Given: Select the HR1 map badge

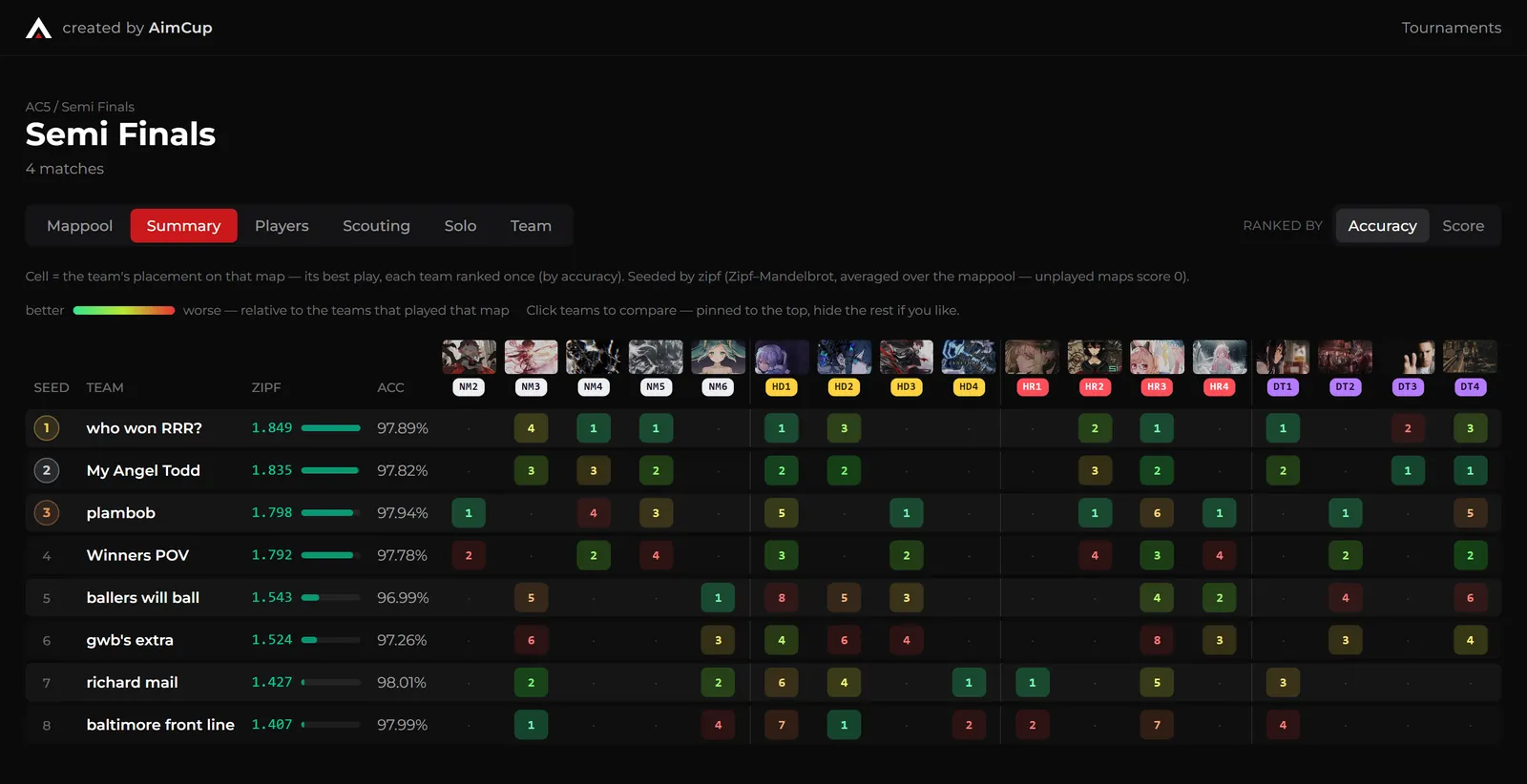Looking at the screenshot, I should (x=1032, y=387).
